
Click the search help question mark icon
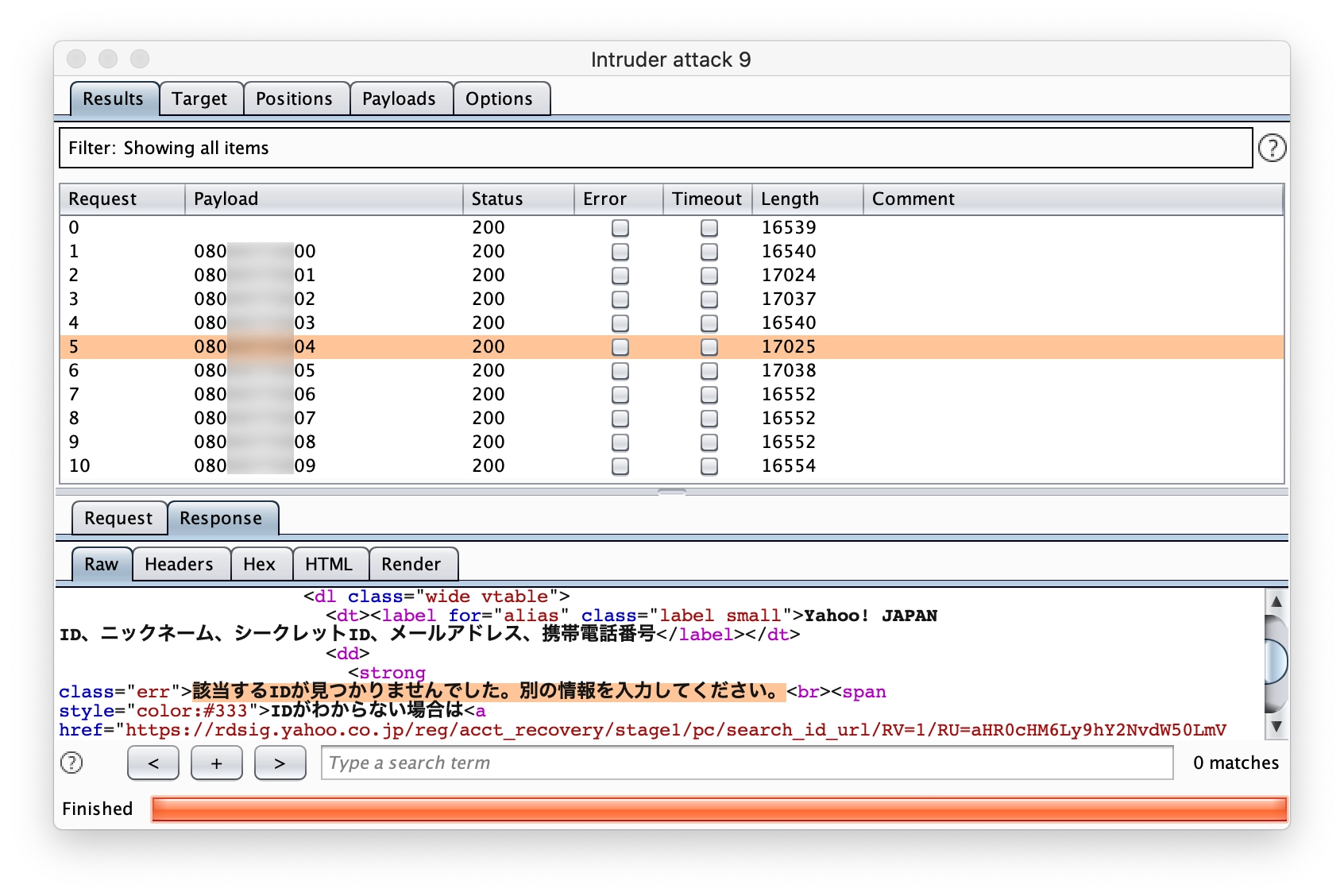coord(71,763)
